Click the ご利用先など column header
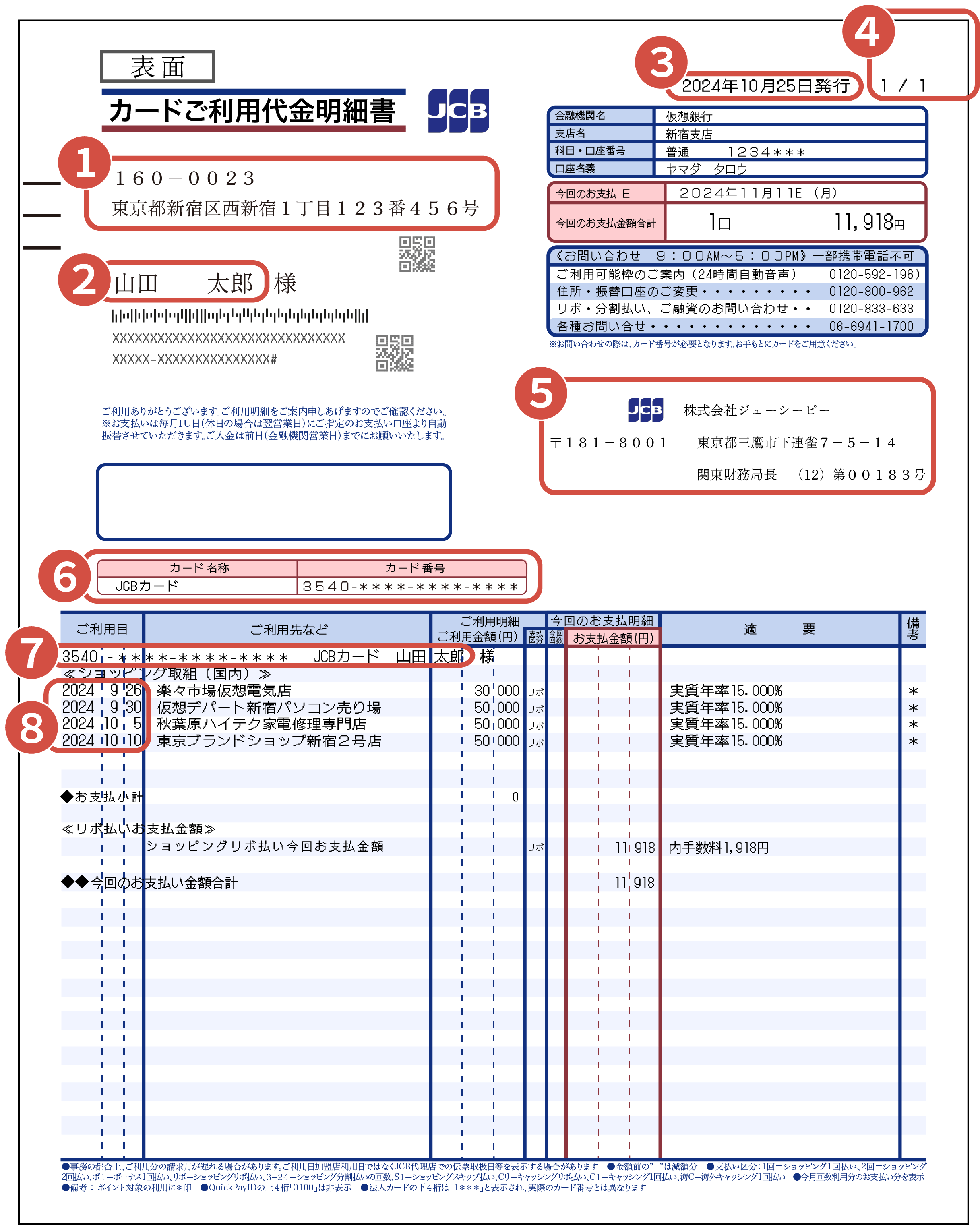Viewport: 980px width, 1225px height. point(289,629)
